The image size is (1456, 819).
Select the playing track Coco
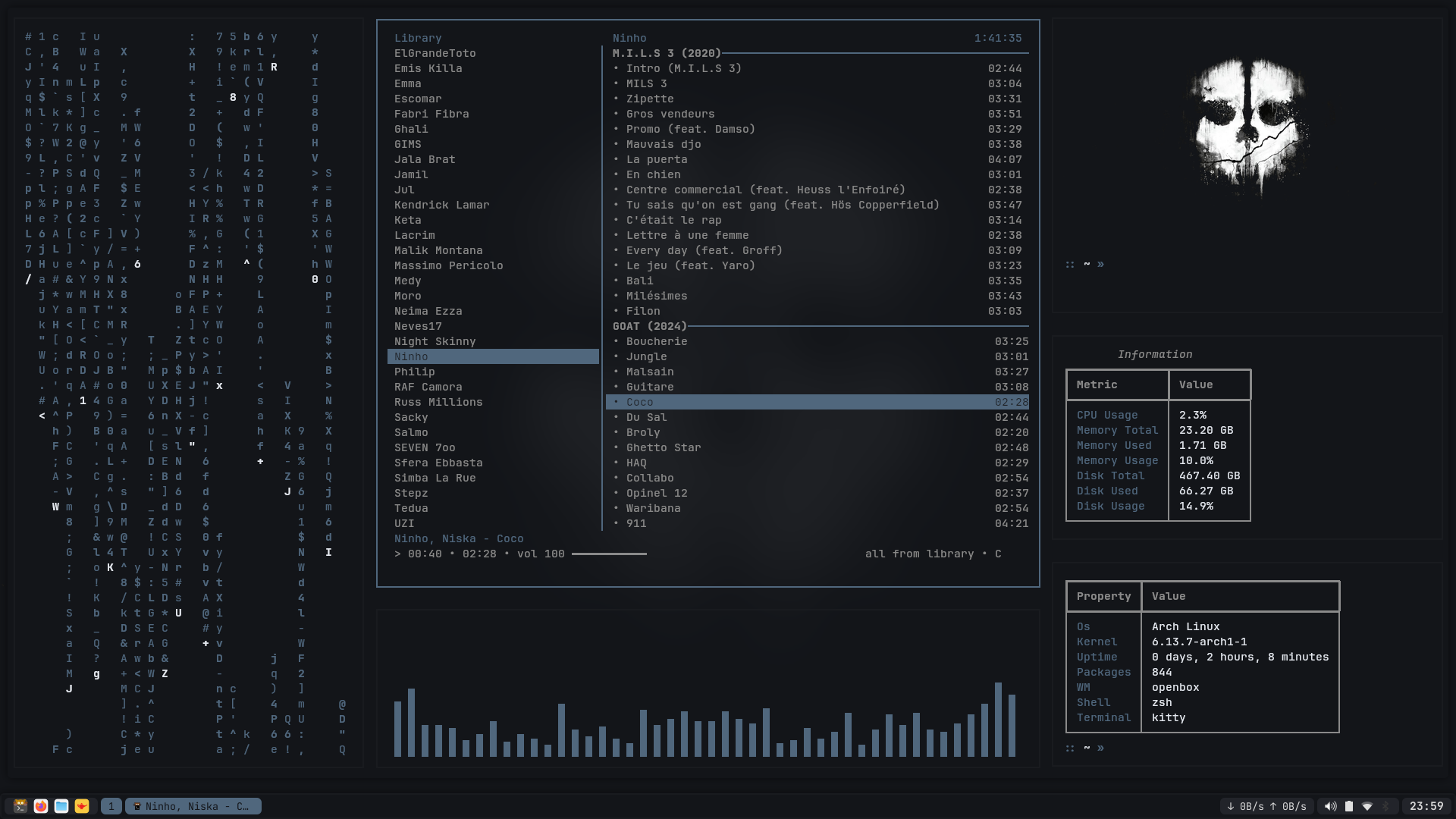(x=817, y=402)
